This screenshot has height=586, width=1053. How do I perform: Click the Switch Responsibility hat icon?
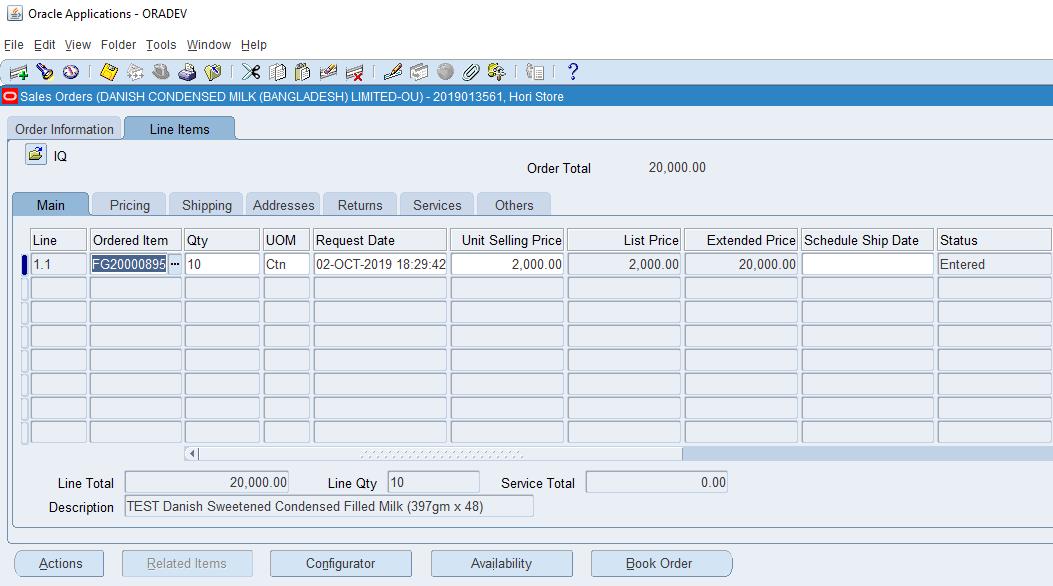pyautogui.click(x=161, y=72)
